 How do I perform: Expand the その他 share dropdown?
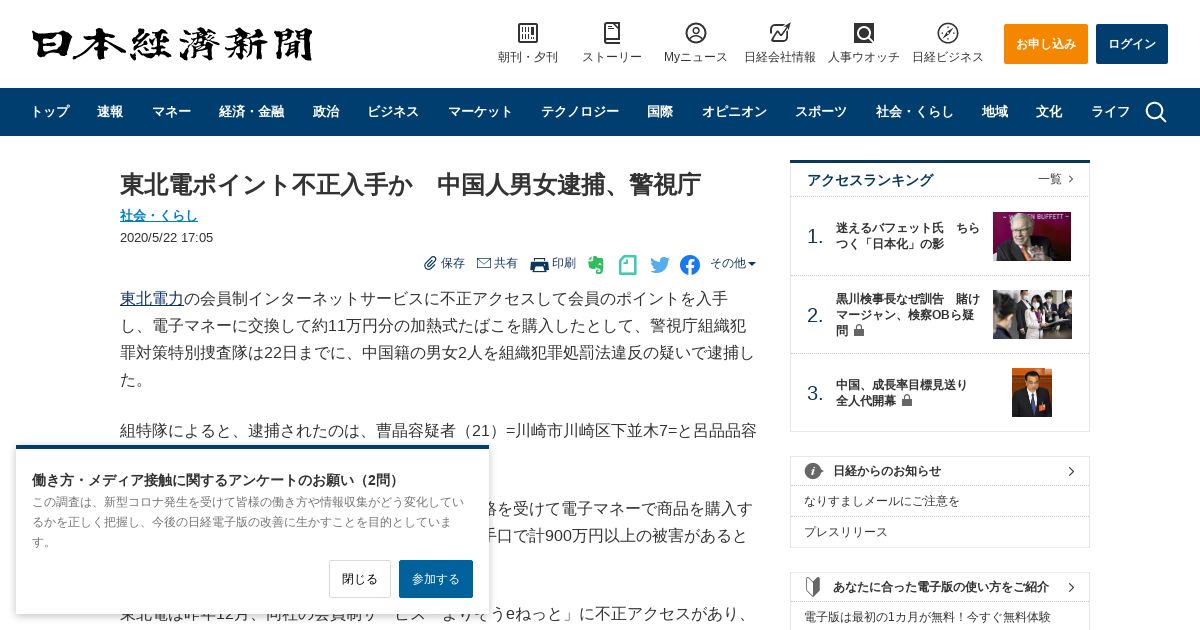733,263
